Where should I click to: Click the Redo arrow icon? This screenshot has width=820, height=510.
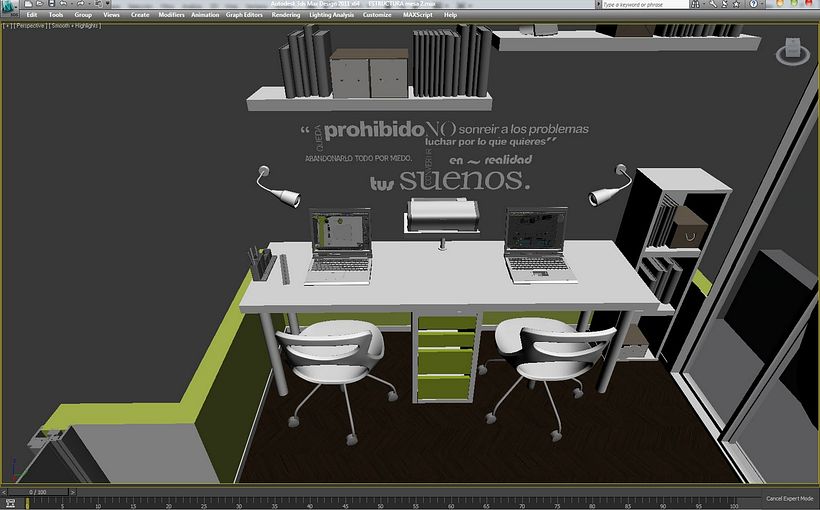pos(81,4)
